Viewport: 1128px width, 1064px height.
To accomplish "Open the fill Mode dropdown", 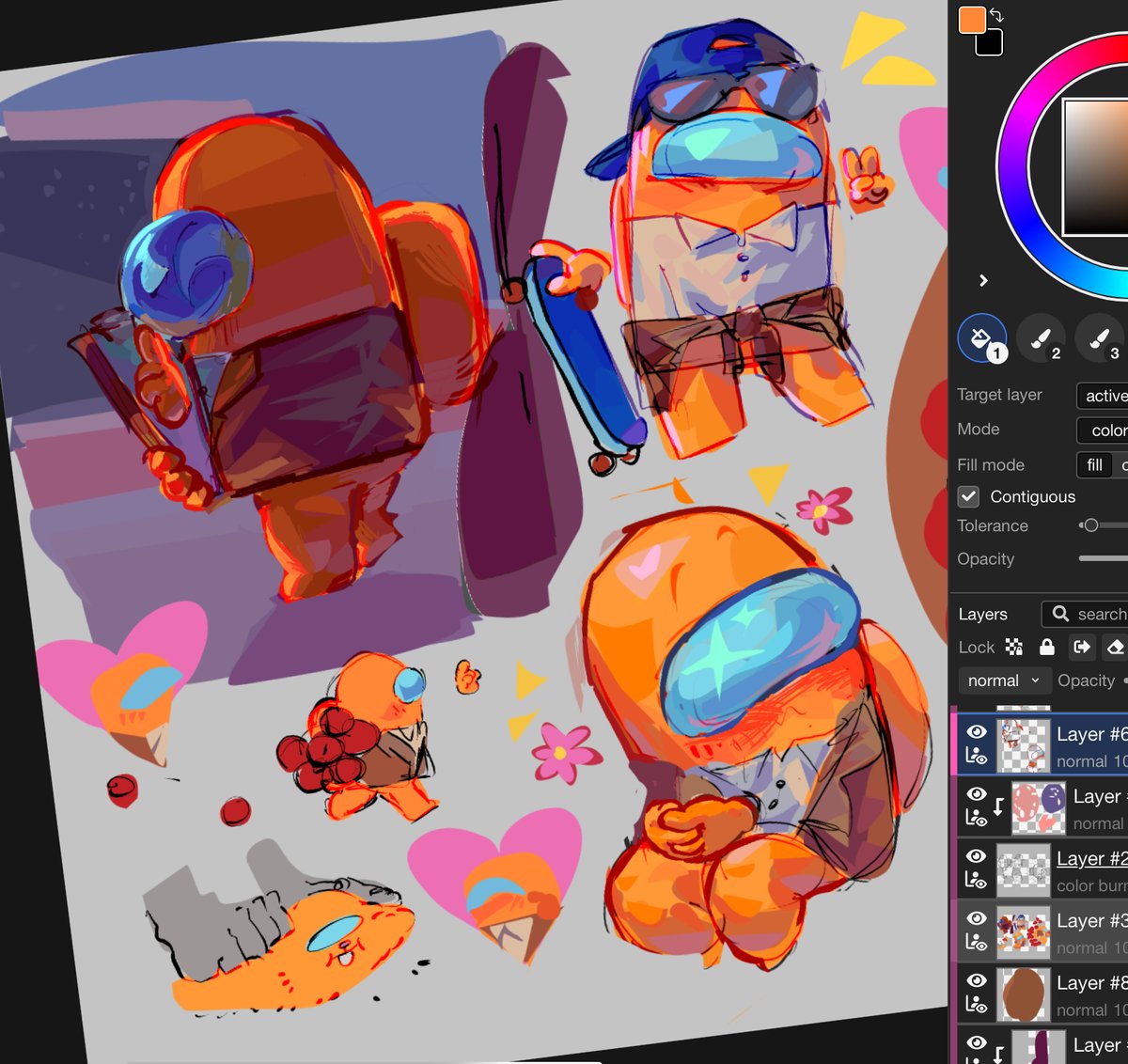I will 1103,430.
